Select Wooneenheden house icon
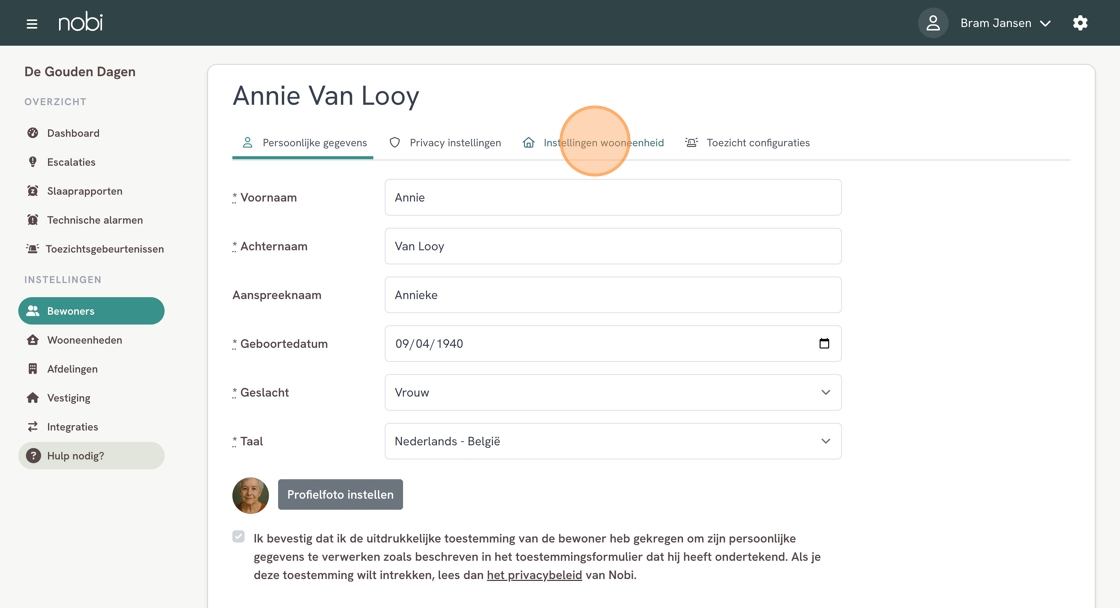 pos(32,340)
